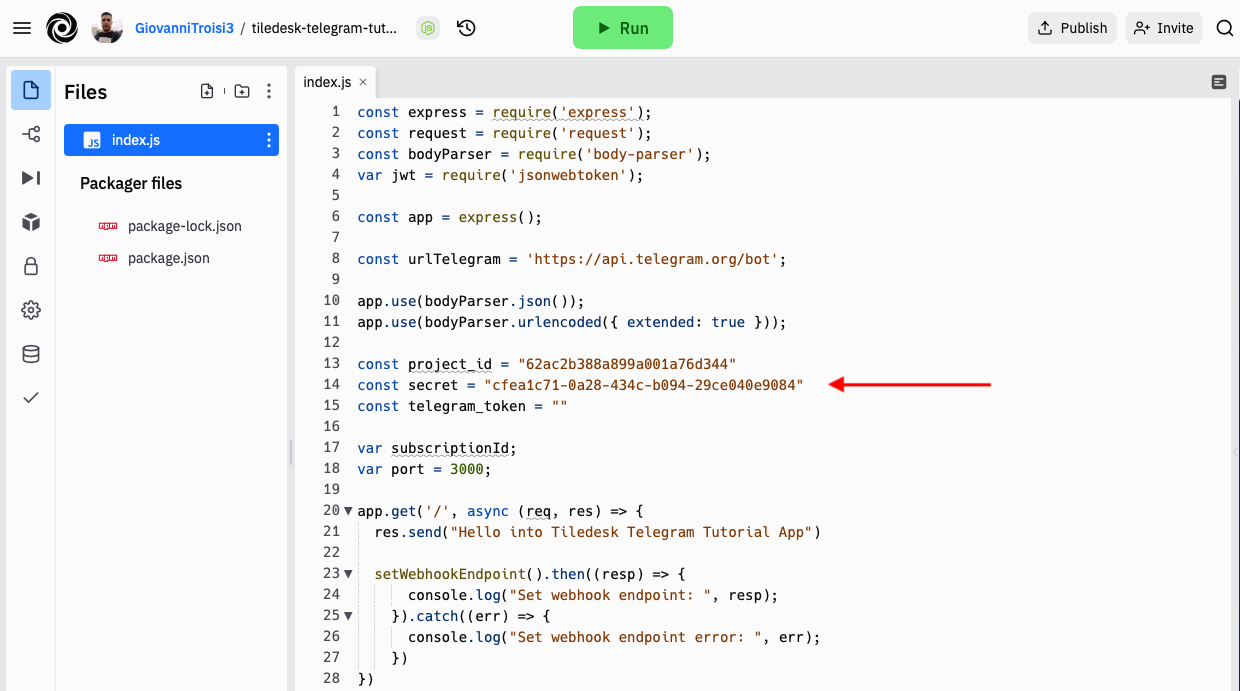Image resolution: width=1240 pixels, height=691 pixels.
Task: Open the Packages cube icon
Action: pos(31,222)
